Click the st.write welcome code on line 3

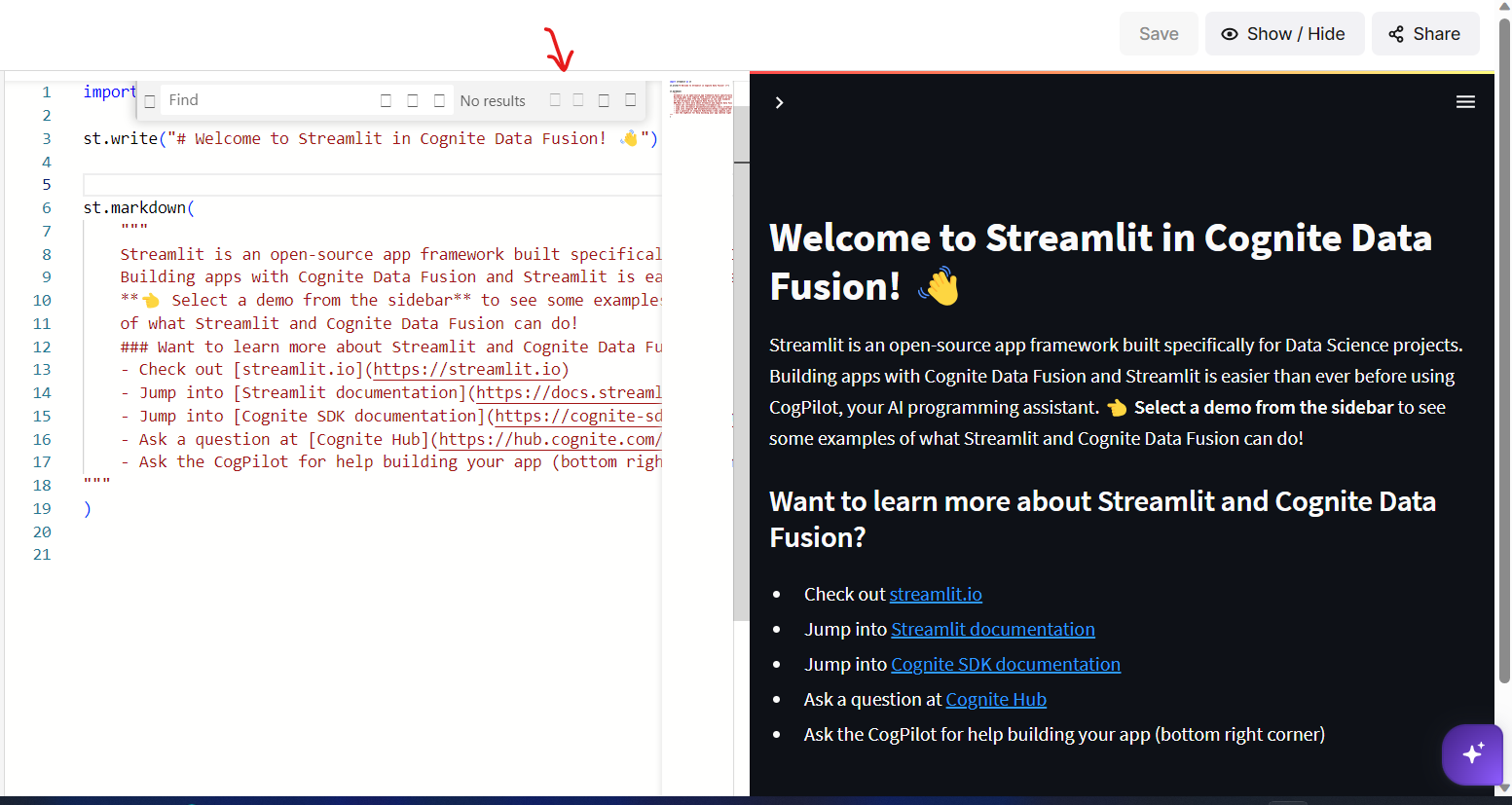[x=371, y=139]
